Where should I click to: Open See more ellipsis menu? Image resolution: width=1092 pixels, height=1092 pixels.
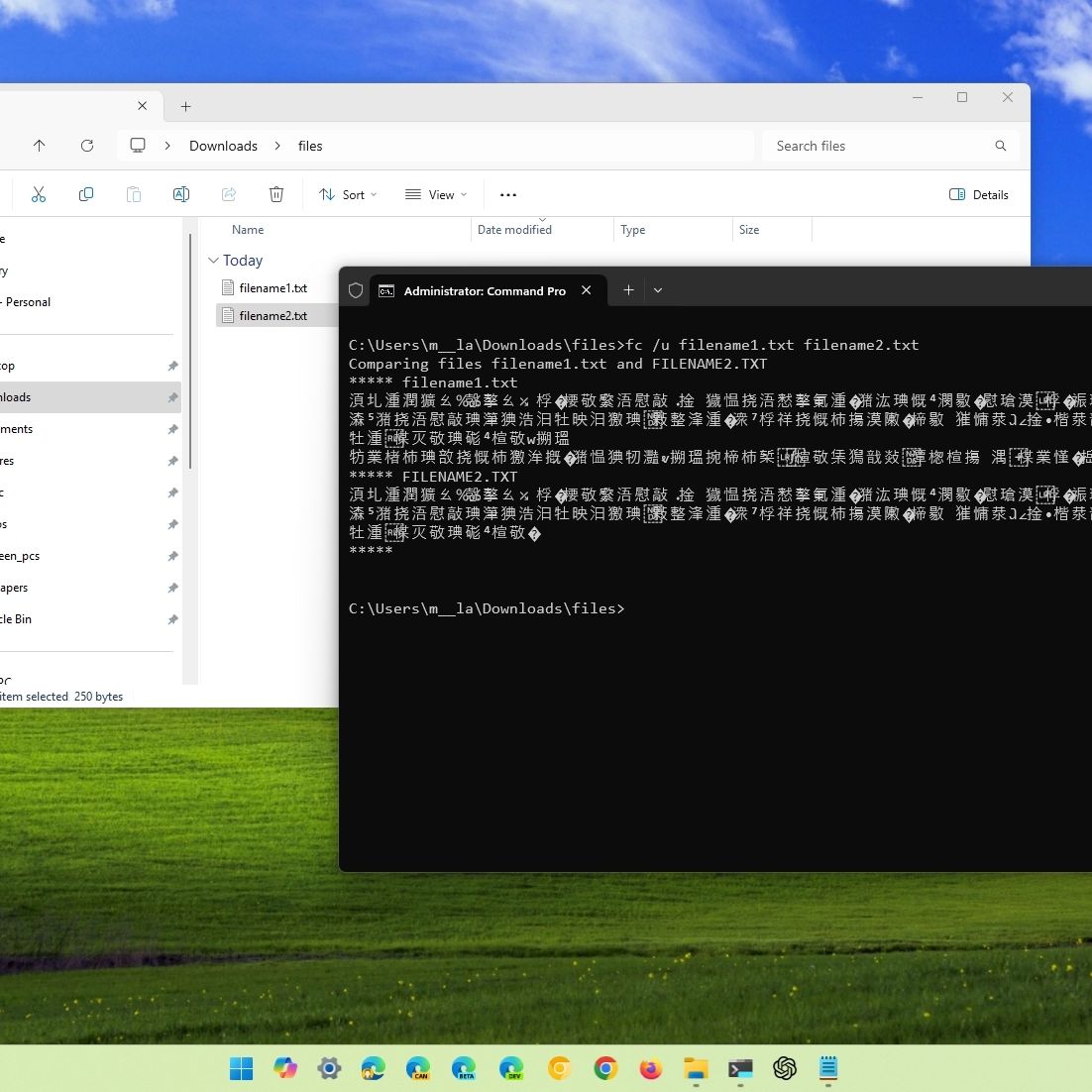pyautogui.click(x=508, y=195)
